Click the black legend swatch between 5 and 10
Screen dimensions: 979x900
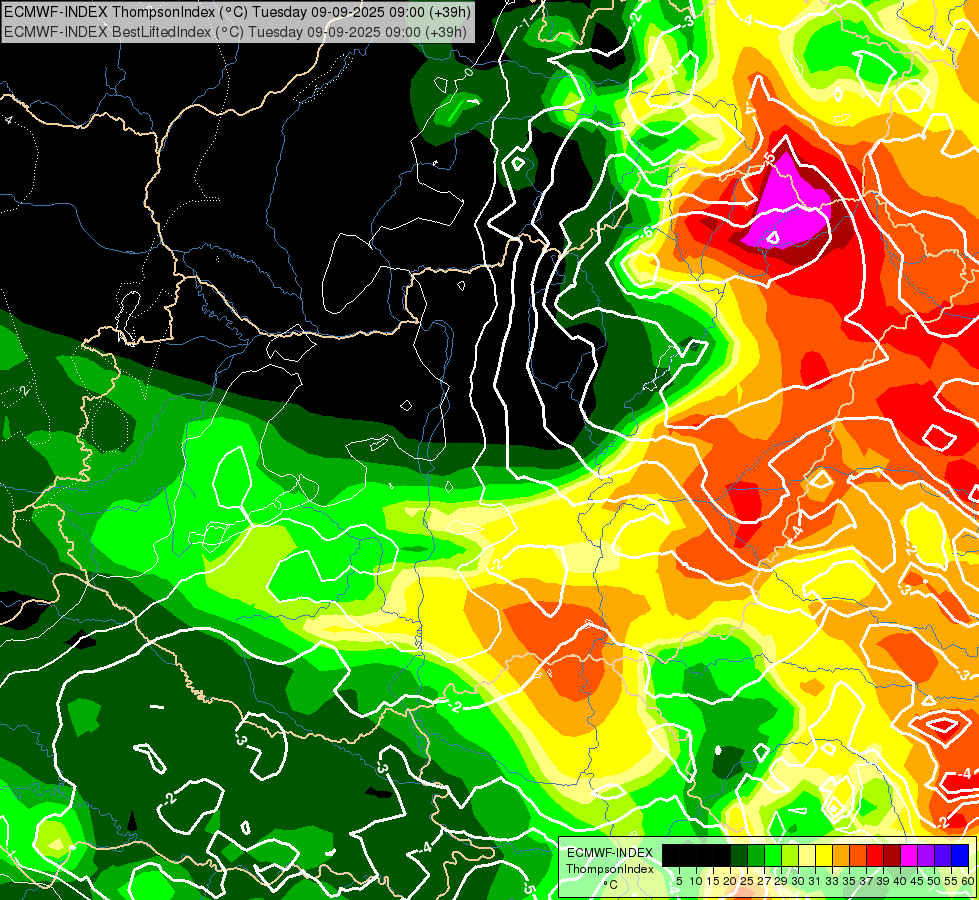(x=687, y=855)
